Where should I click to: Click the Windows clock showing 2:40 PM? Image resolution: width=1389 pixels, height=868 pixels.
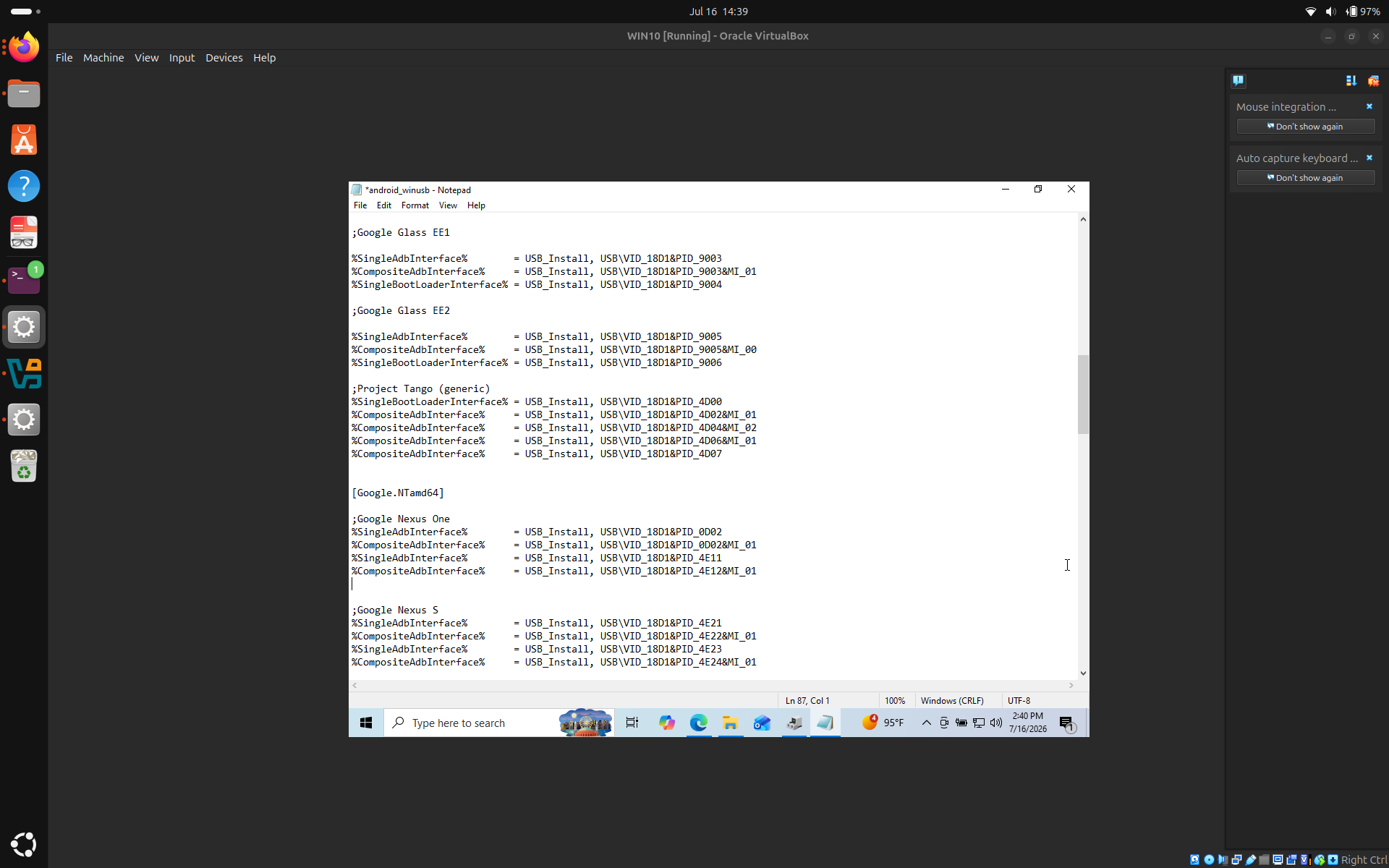tap(1028, 723)
